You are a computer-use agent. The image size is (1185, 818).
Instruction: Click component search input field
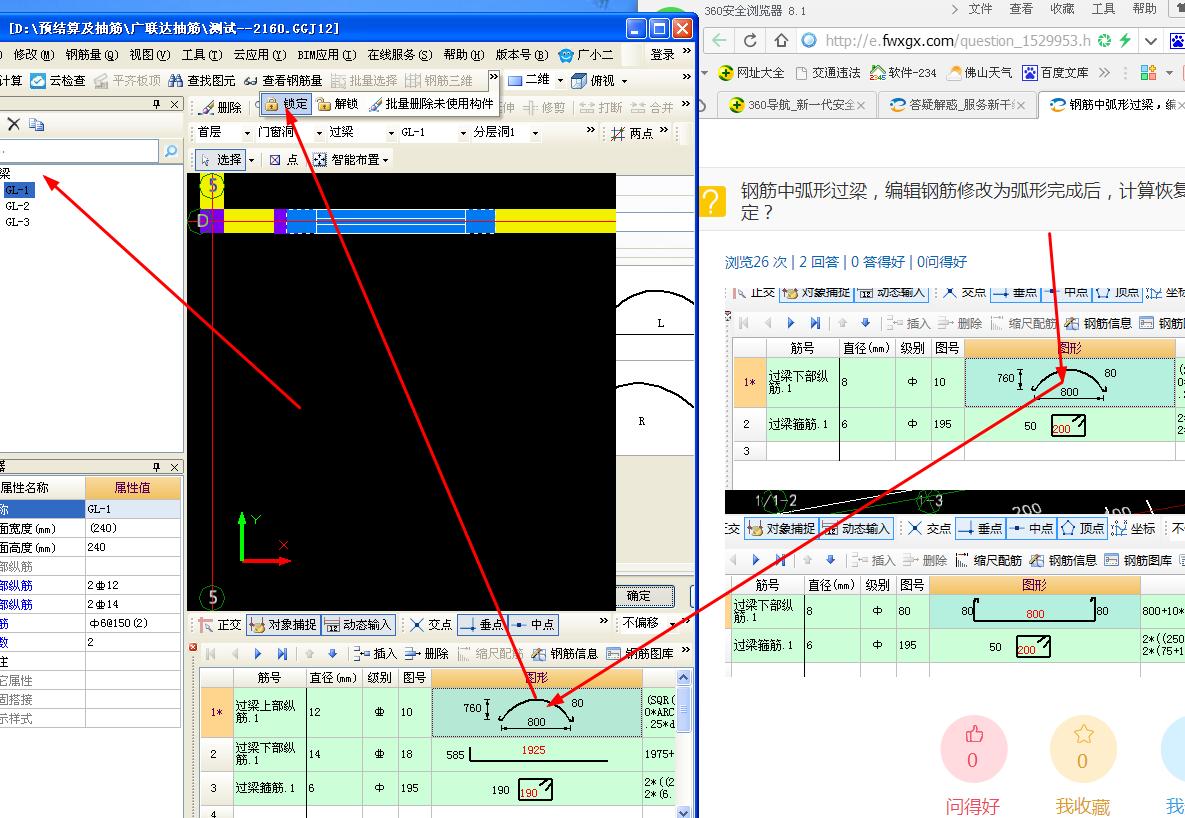pos(78,151)
